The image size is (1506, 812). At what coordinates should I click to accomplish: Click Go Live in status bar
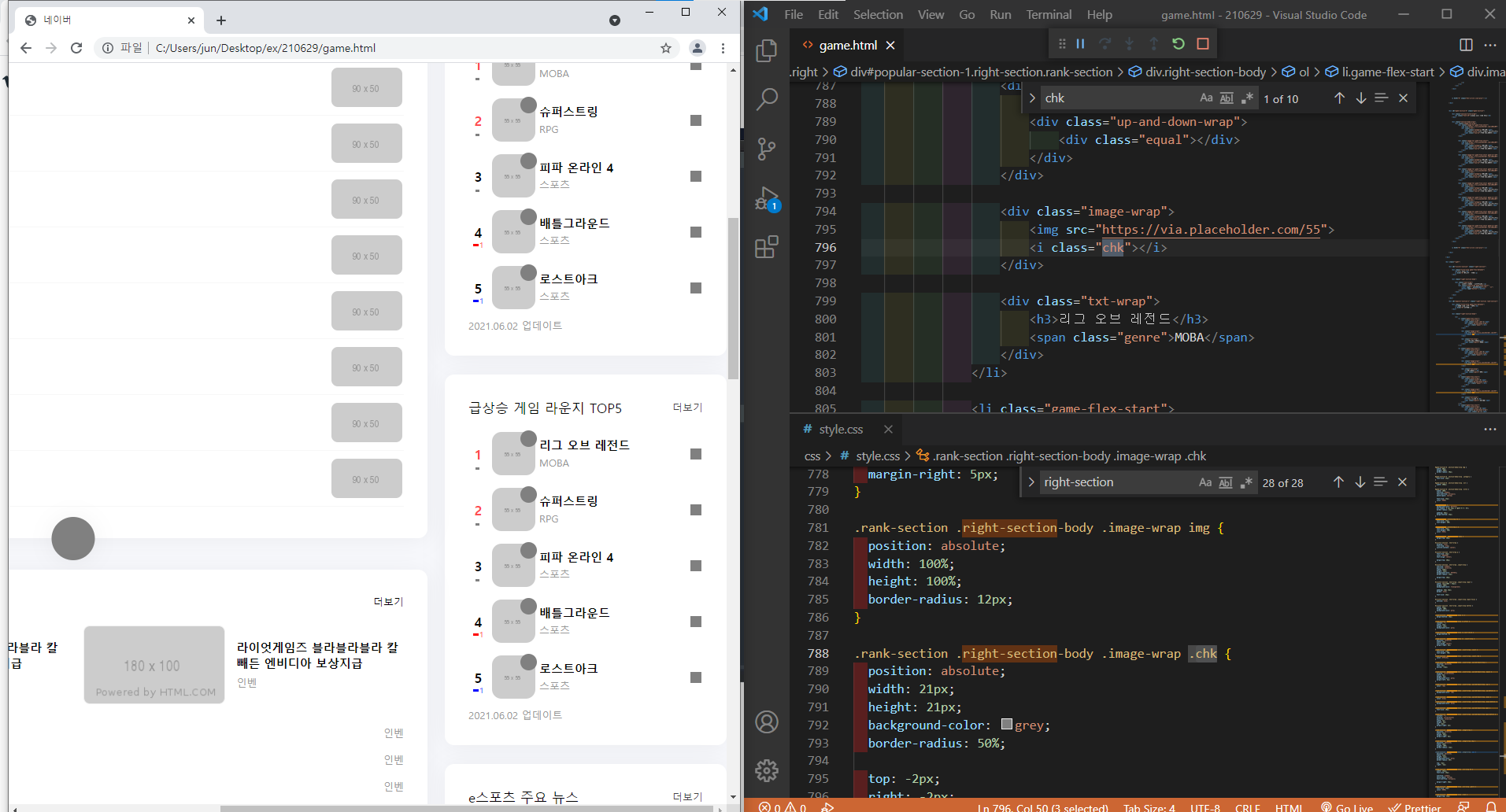click(1347, 806)
